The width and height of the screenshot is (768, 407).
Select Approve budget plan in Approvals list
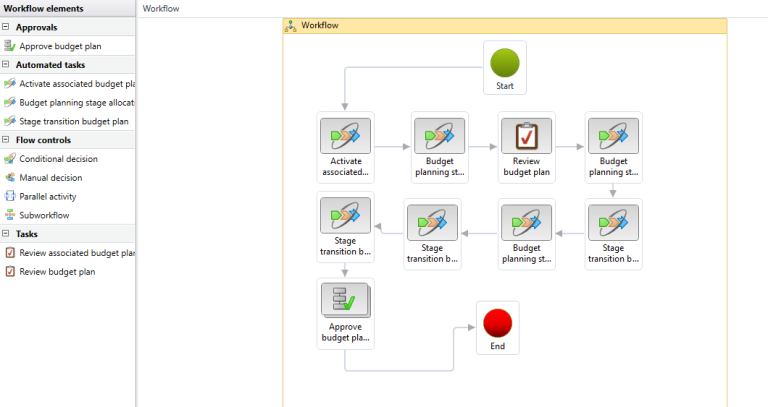(x=59, y=46)
